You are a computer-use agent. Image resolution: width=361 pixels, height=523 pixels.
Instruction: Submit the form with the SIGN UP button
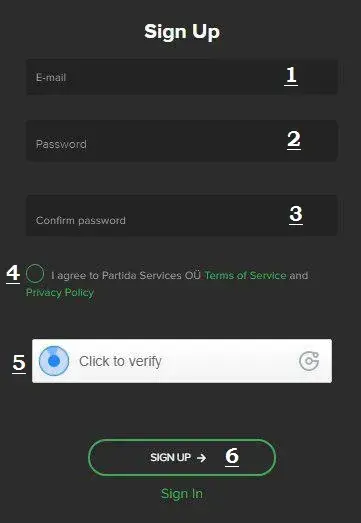click(x=182, y=457)
